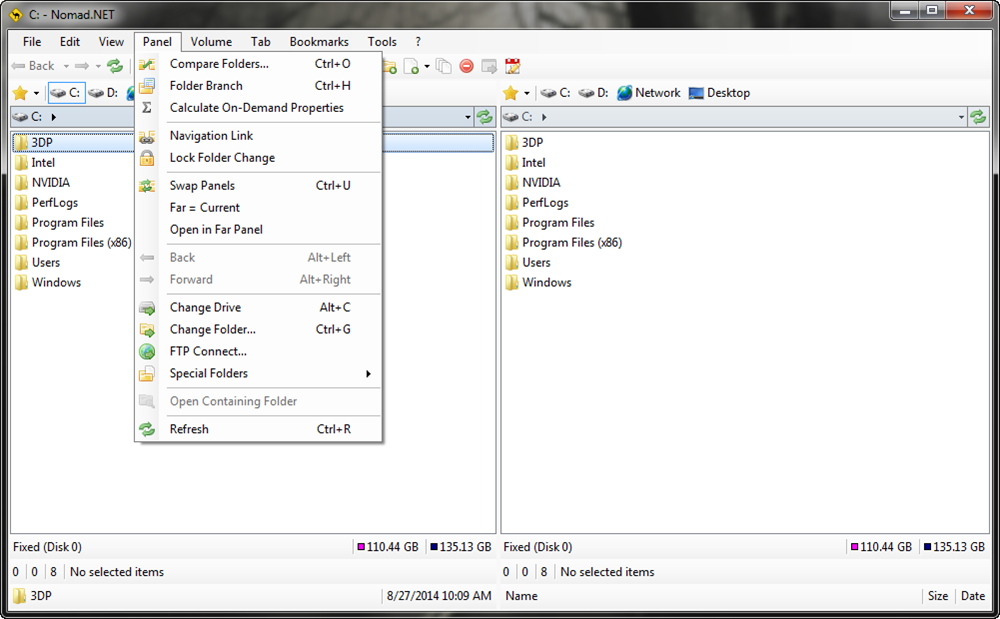Click the calendar-with-pencil toolbar icon
The image size is (1000, 619).
point(512,66)
